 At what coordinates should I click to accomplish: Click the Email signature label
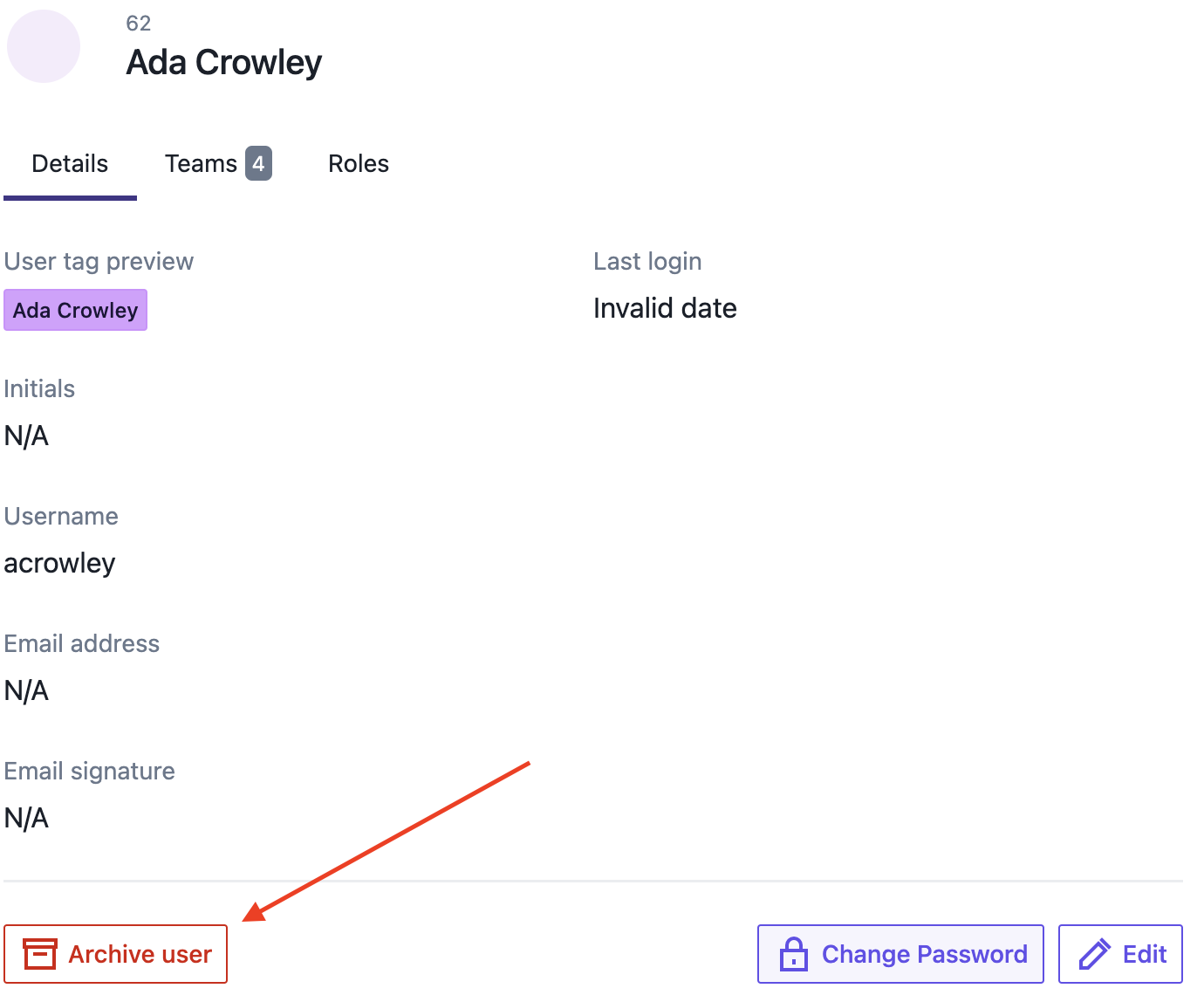[90, 772]
